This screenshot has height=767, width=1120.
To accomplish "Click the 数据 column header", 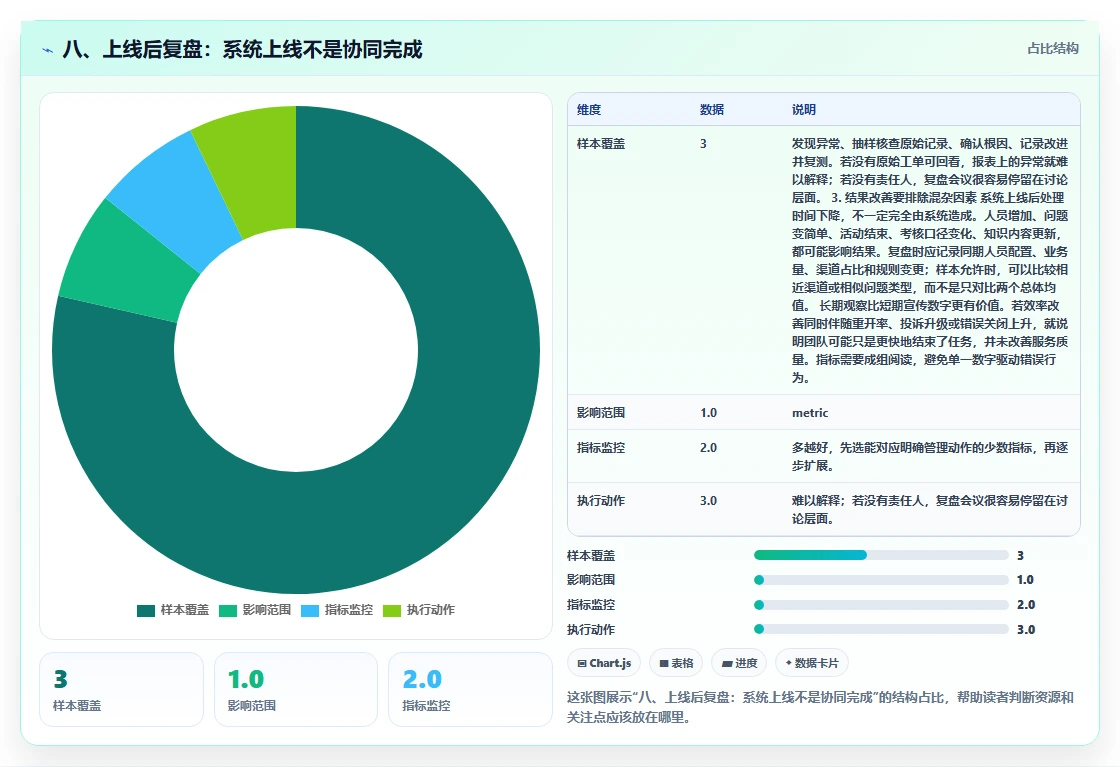I will 712,109.
